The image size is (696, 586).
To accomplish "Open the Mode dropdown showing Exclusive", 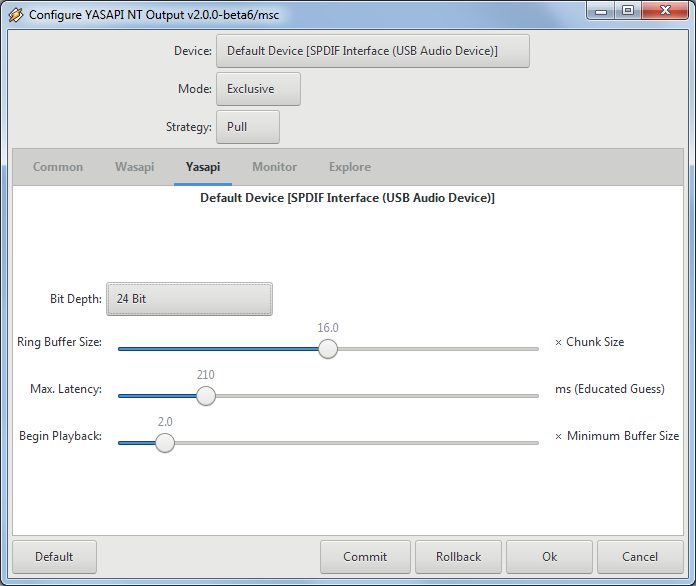I will (258, 89).
